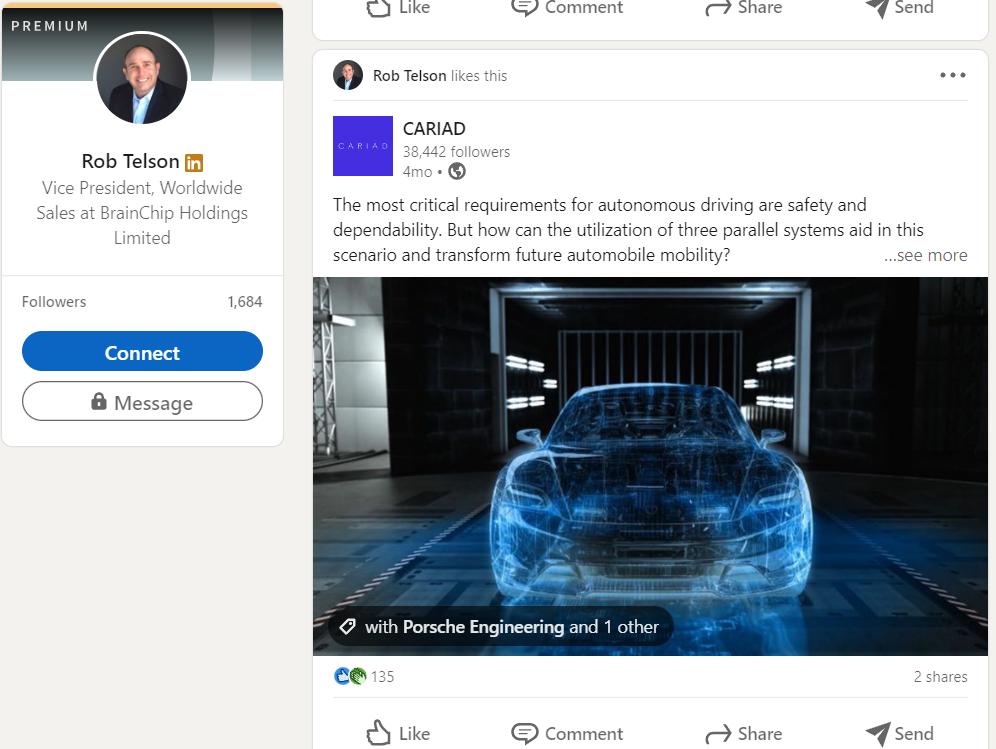Screen dimensions: 996x749
Task: Open Rob Telson's name in the profile card
Action: [130, 161]
